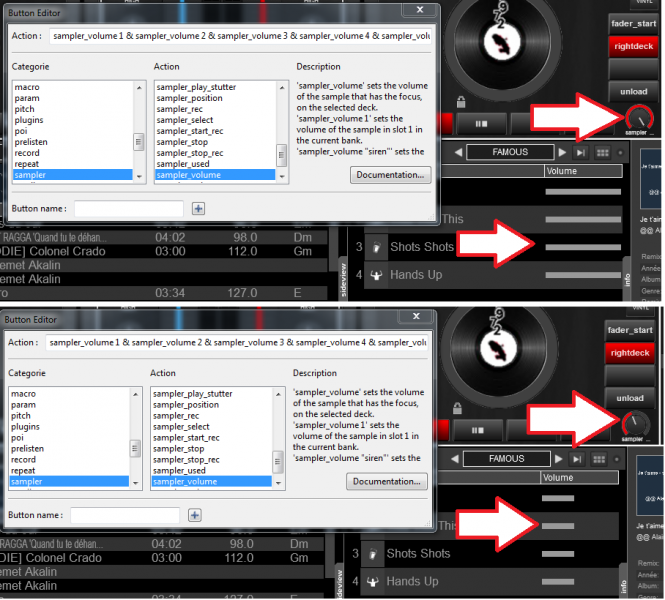Click Documentation button in top Button Editor
This screenshot has width=665, height=600.
coord(391,175)
